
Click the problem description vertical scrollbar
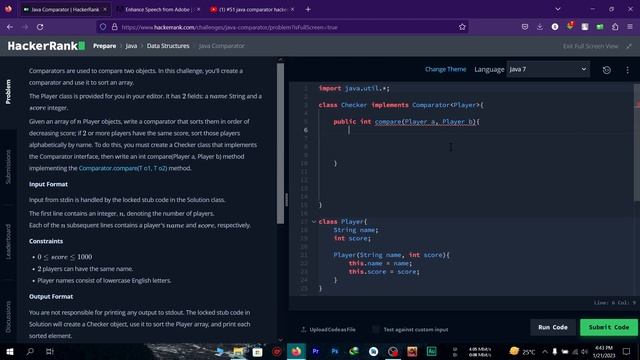[x=280, y=143]
